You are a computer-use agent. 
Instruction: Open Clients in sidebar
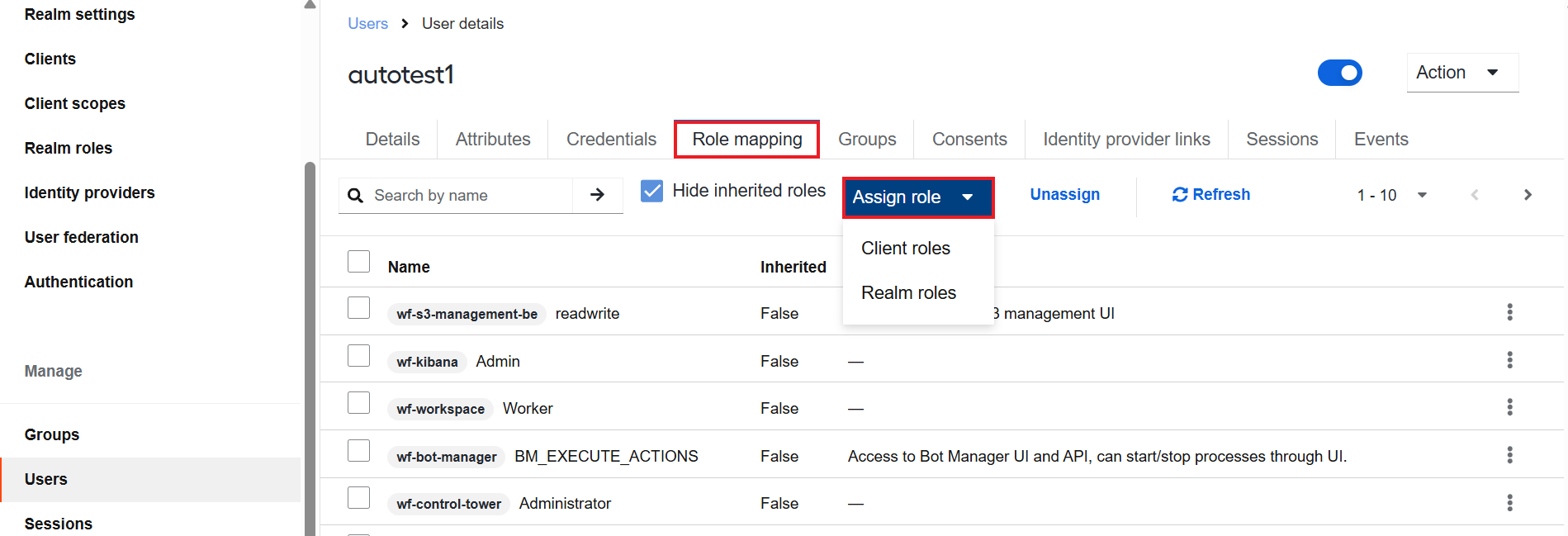pos(50,59)
